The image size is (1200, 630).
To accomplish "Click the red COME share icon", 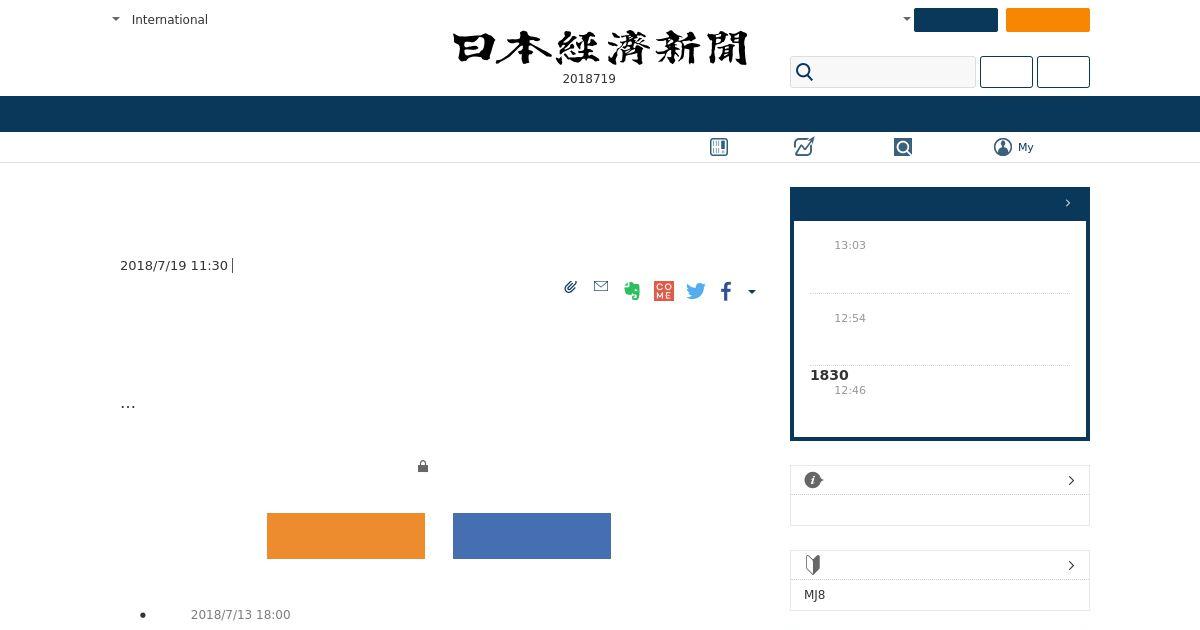I will [x=664, y=291].
